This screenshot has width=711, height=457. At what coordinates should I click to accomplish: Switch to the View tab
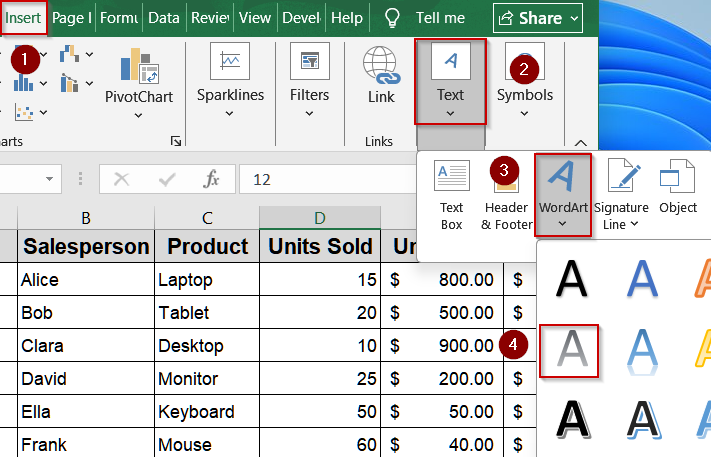pos(255,18)
